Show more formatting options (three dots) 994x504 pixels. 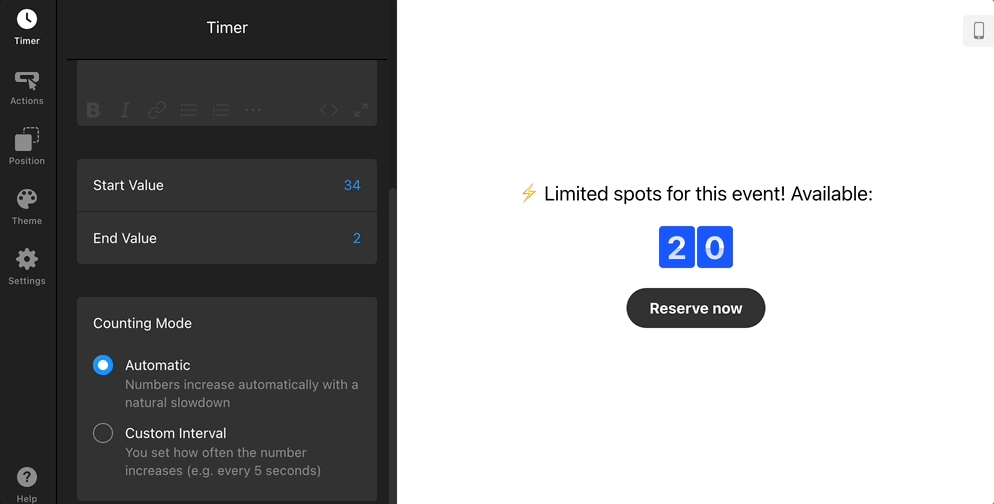pos(253,110)
